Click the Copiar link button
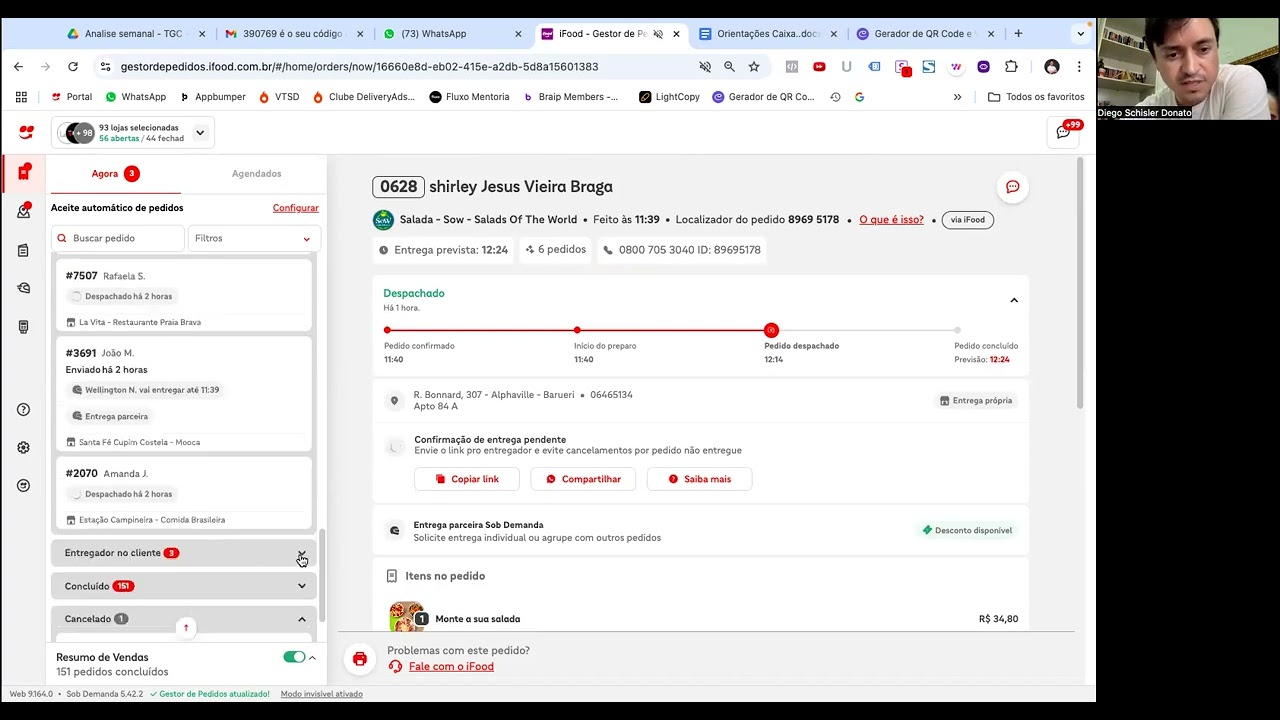The height and width of the screenshot is (720, 1280). pyautogui.click(x=467, y=479)
